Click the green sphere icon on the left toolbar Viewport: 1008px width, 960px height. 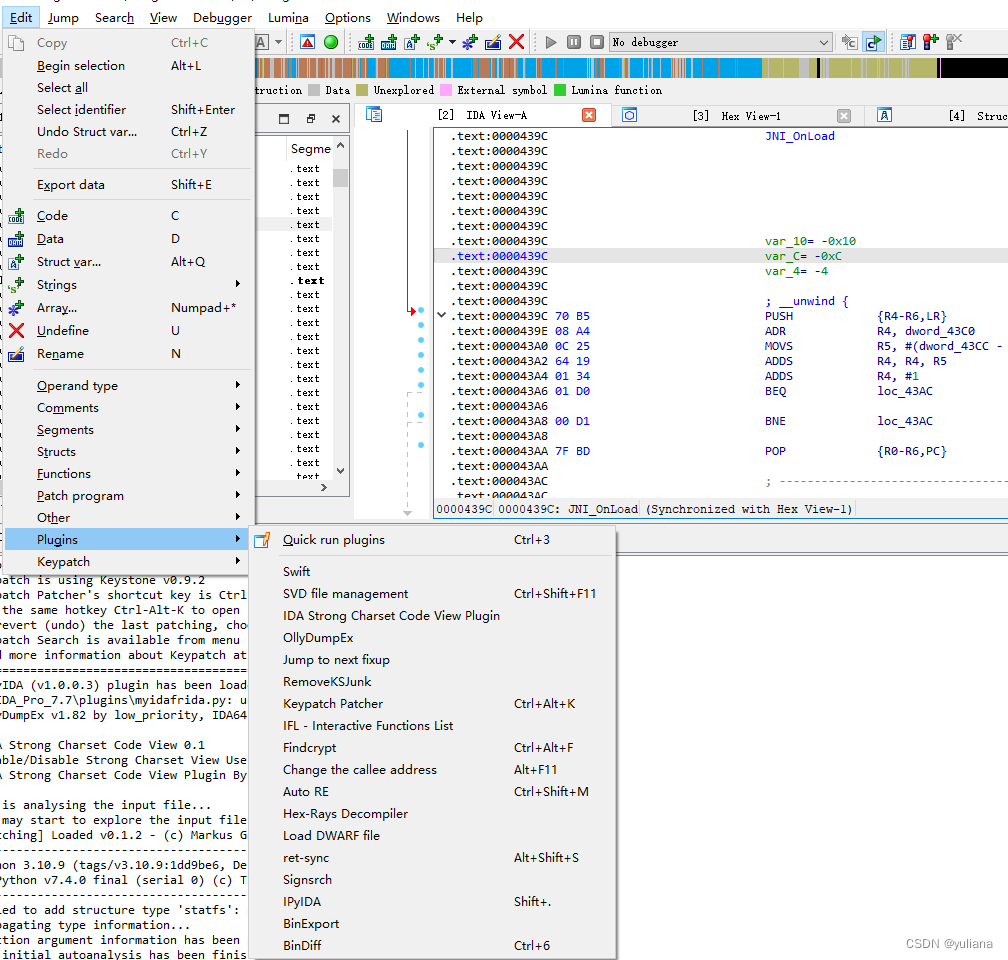pos(330,41)
